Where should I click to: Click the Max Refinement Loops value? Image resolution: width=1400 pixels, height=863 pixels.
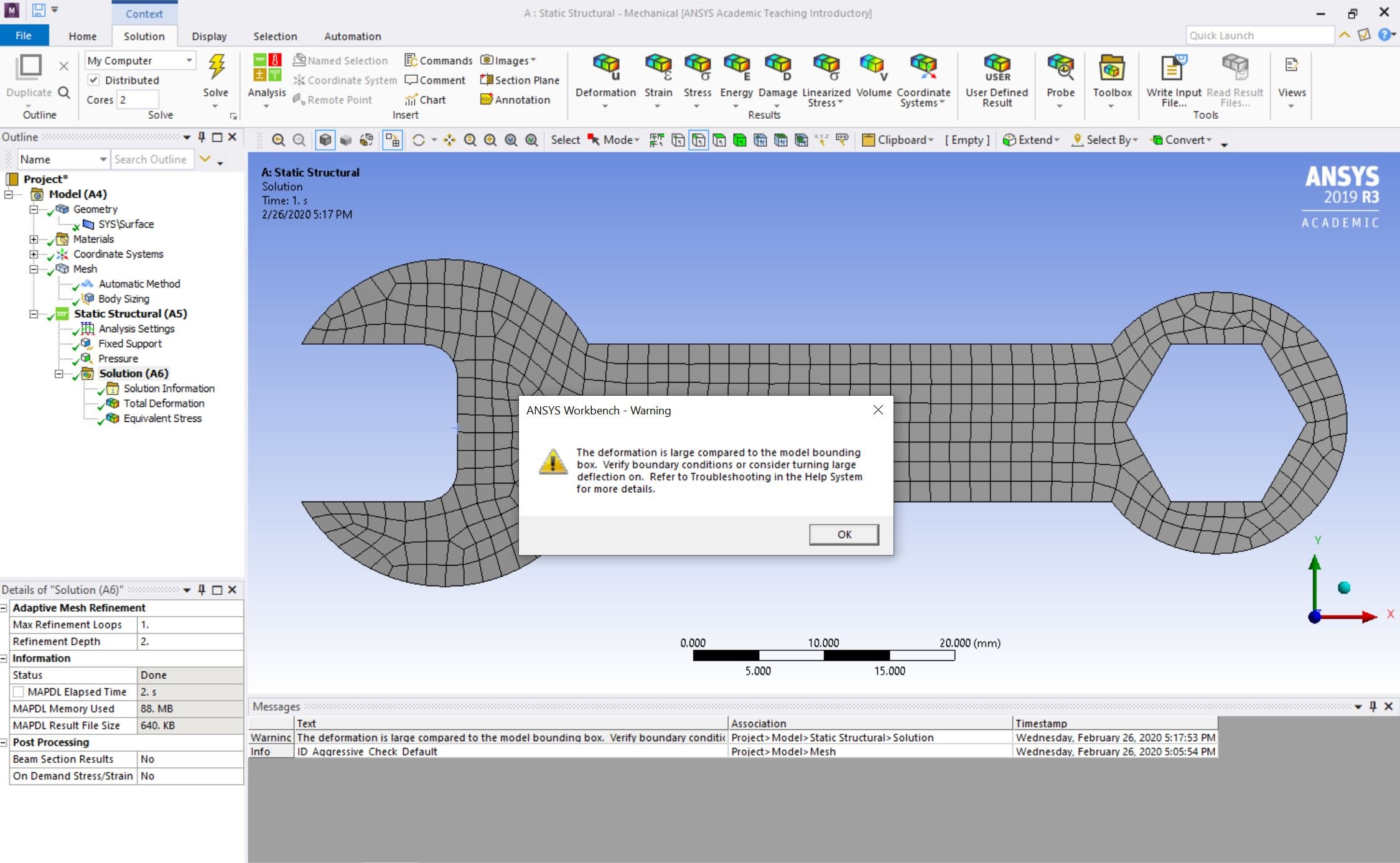click(190, 625)
